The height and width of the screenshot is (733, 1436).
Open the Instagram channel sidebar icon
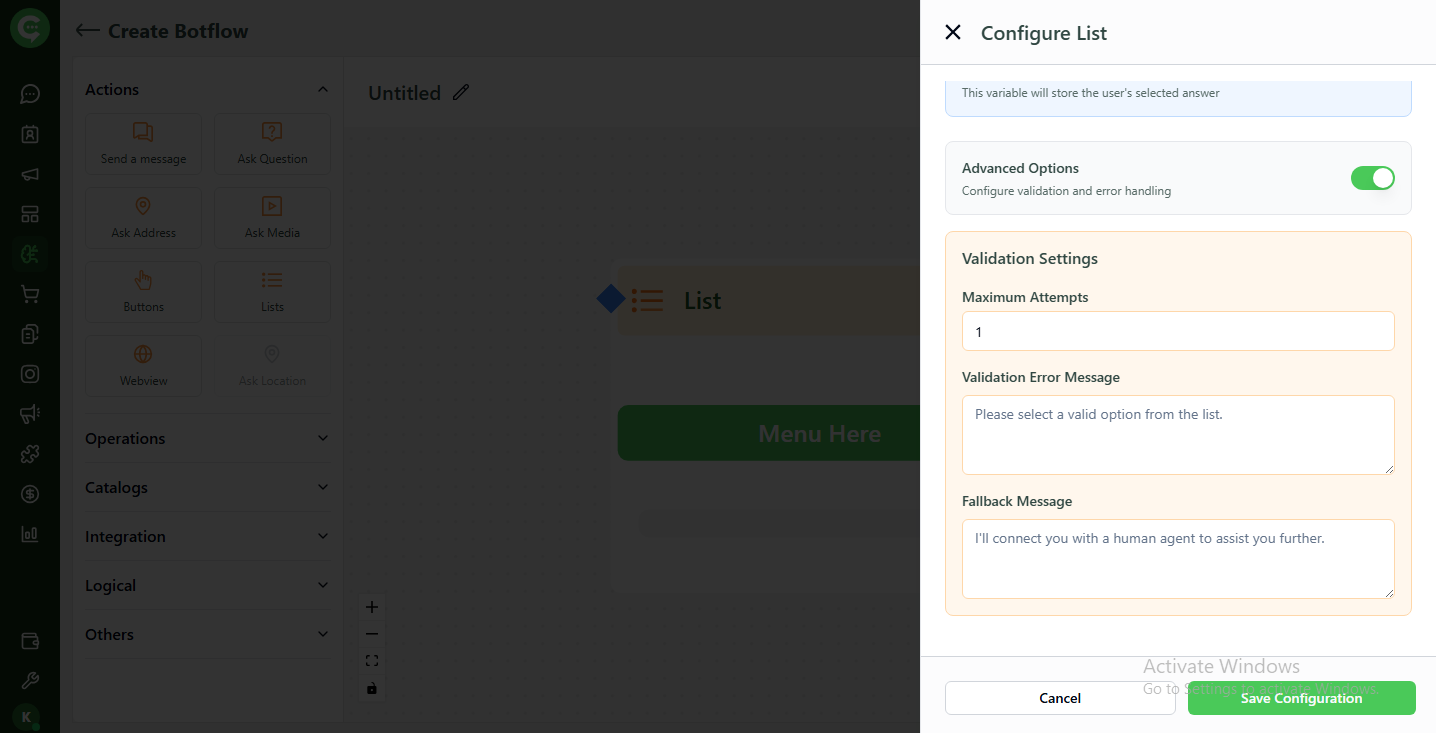(x=29, y=373)
